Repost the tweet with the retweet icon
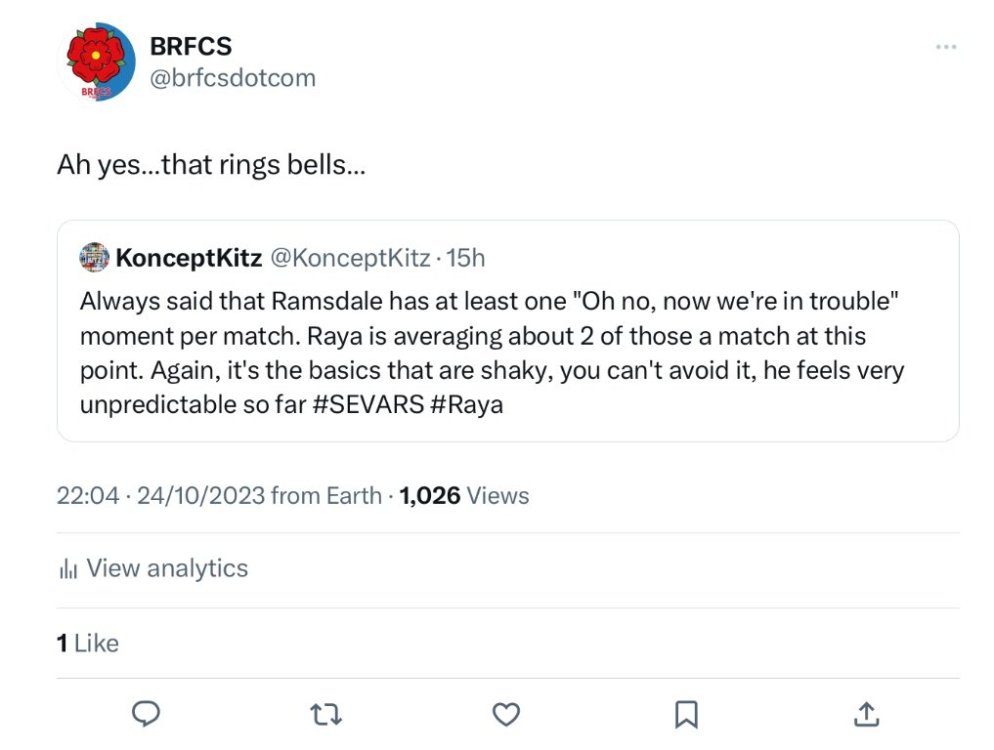 point(325,713)
